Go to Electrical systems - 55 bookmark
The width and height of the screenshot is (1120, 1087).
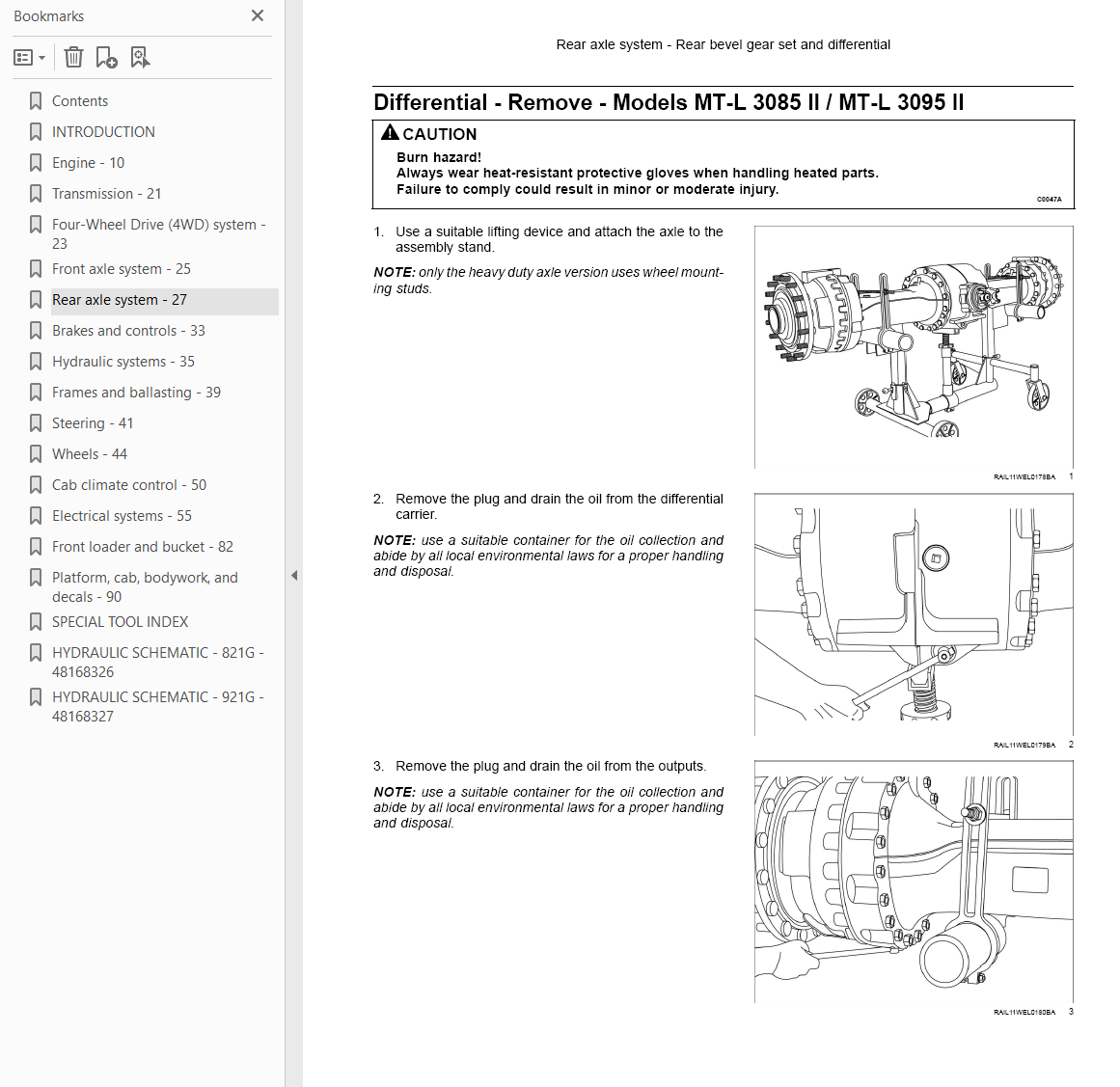click(x=123, y=516)
